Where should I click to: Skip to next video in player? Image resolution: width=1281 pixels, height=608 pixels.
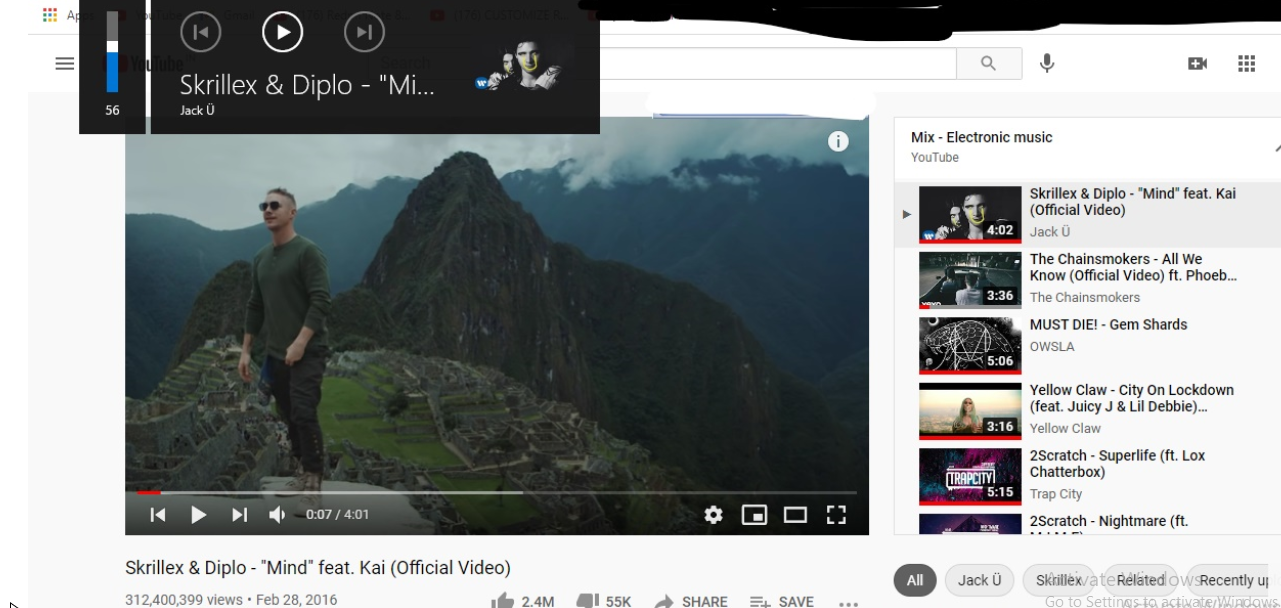coord(239,515)
